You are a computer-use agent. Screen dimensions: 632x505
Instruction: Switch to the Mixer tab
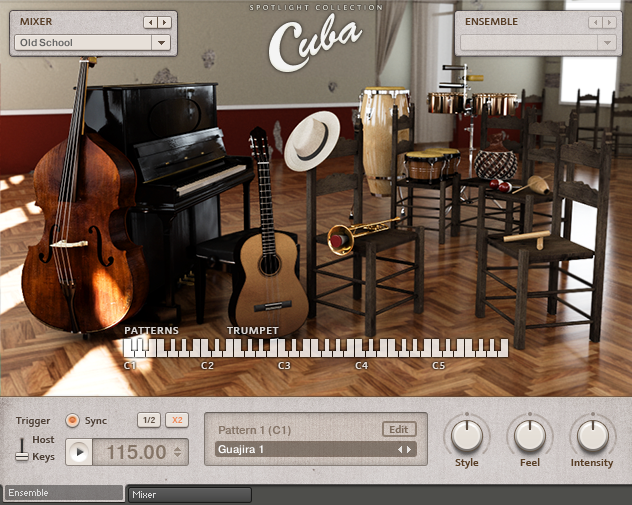[x=190, y=494]
